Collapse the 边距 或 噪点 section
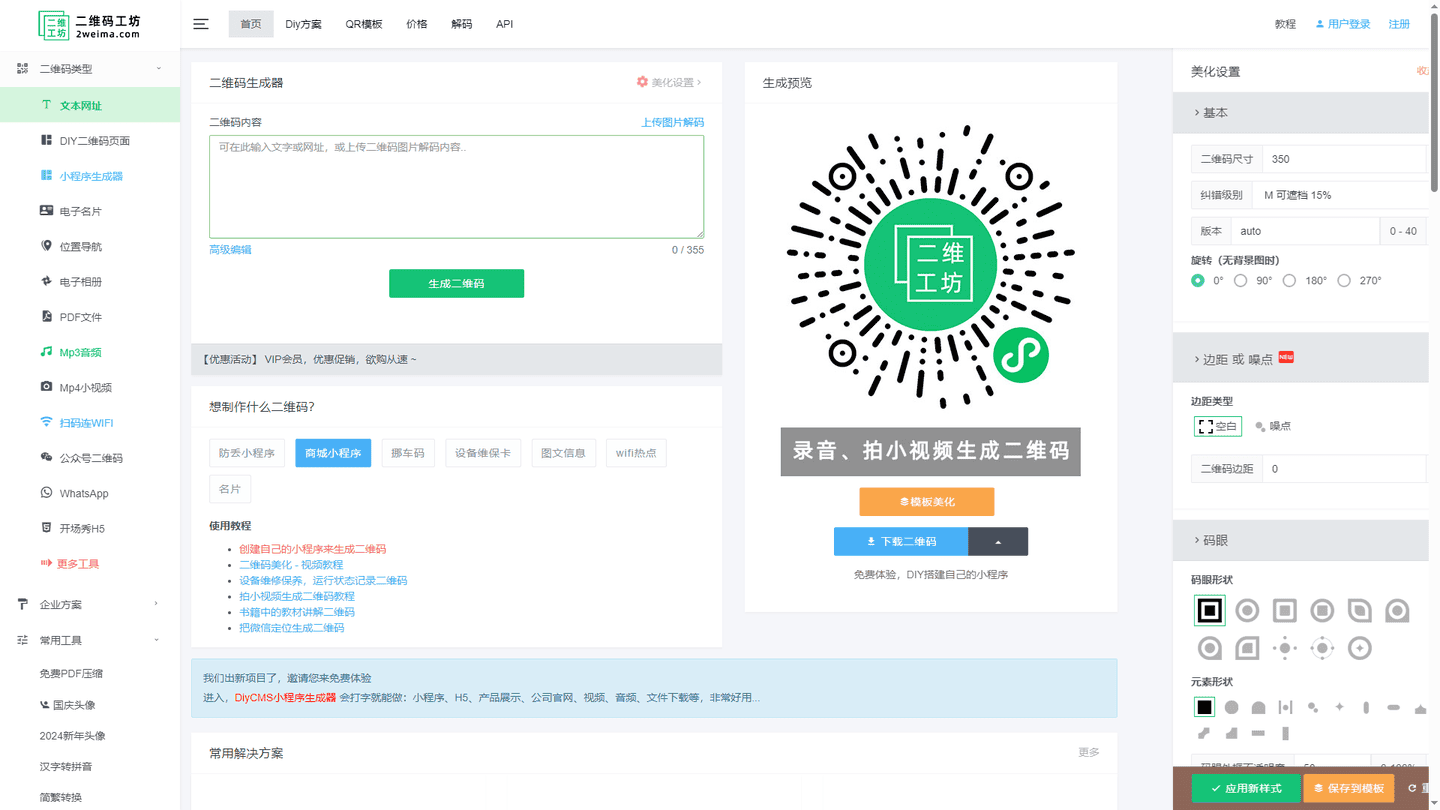 pos(1300,359)
